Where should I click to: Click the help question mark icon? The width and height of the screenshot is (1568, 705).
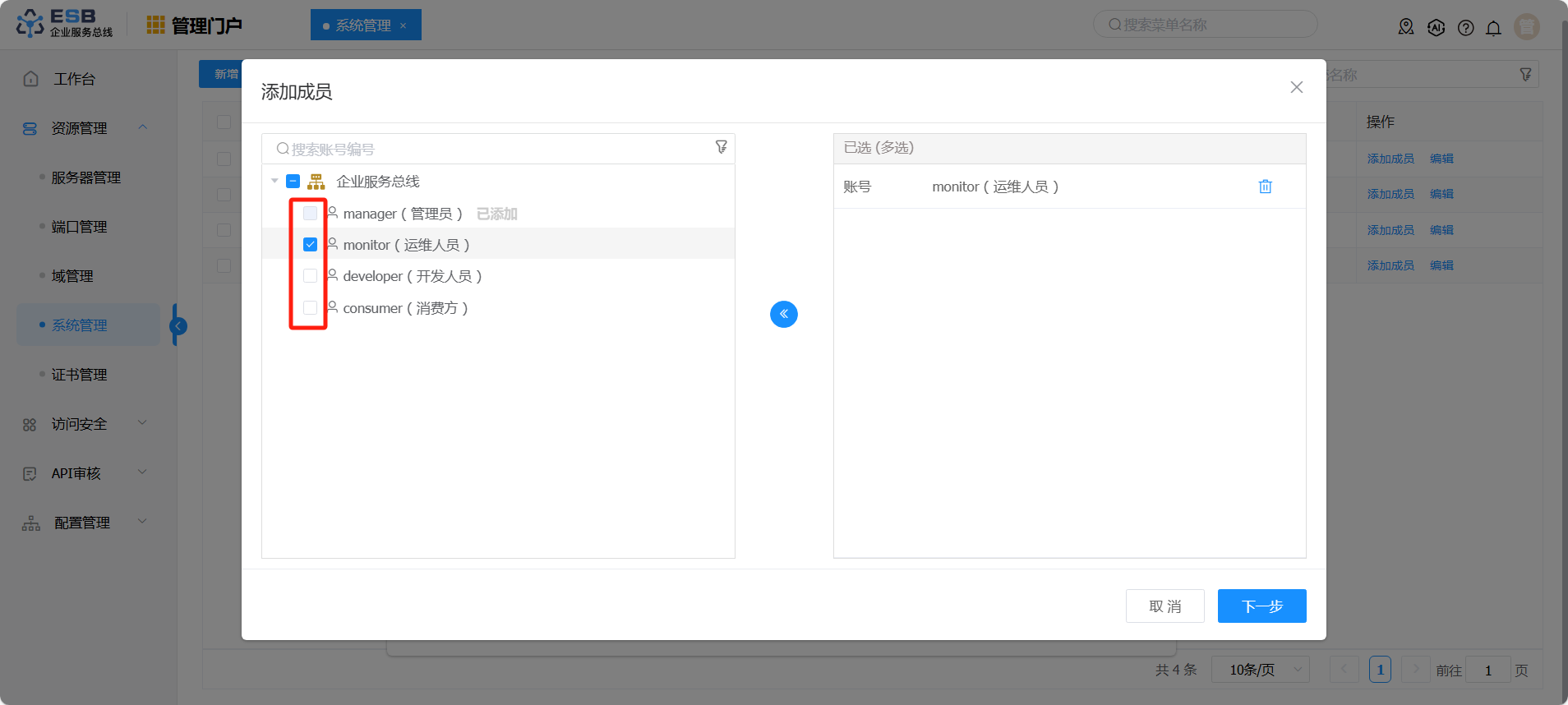pos(1465,28)
